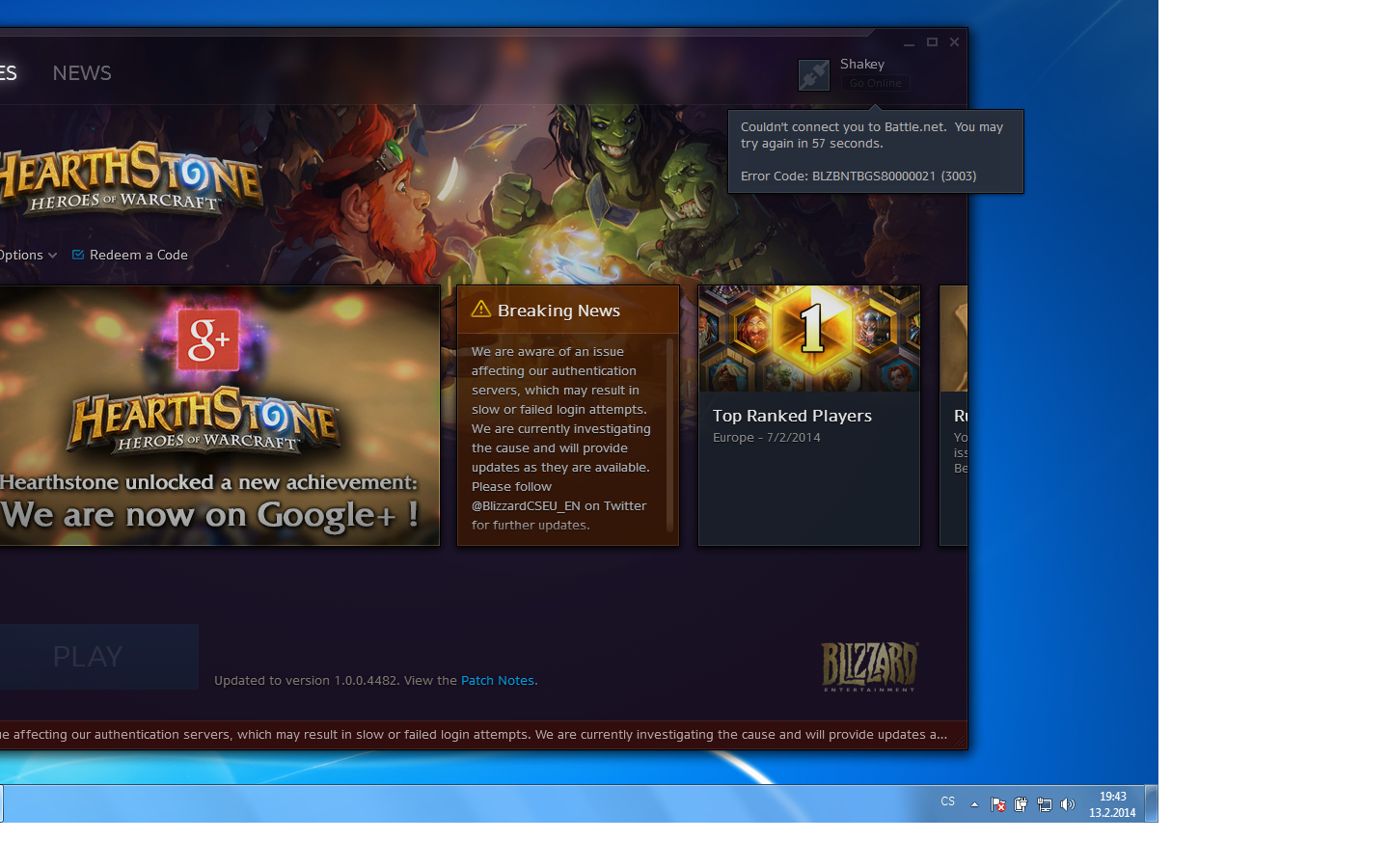Minimize the Battle.net launcher window

(909, 42)
